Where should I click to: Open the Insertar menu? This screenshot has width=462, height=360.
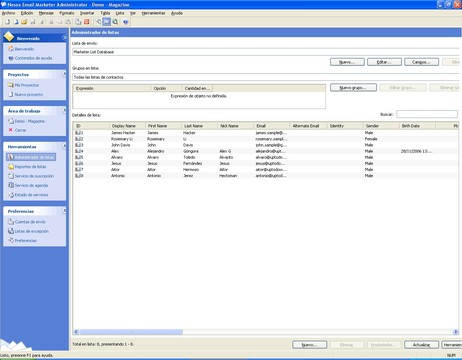(x=87, y=13)
